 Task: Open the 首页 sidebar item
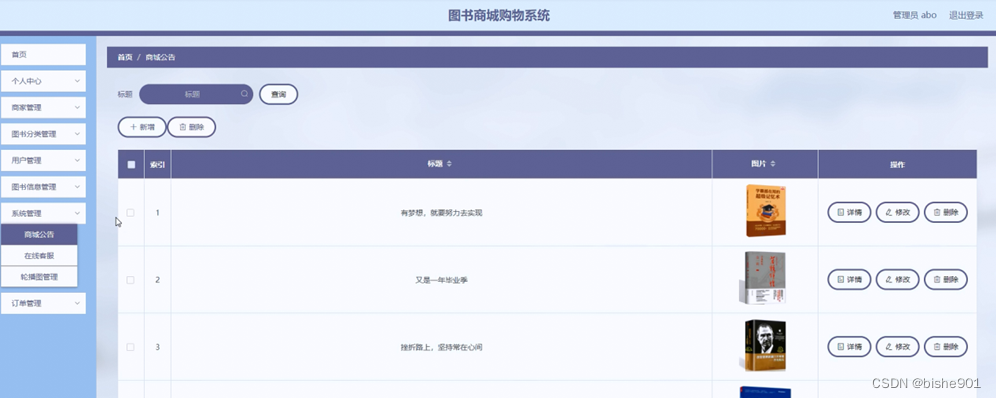click(x=43, y=55)
